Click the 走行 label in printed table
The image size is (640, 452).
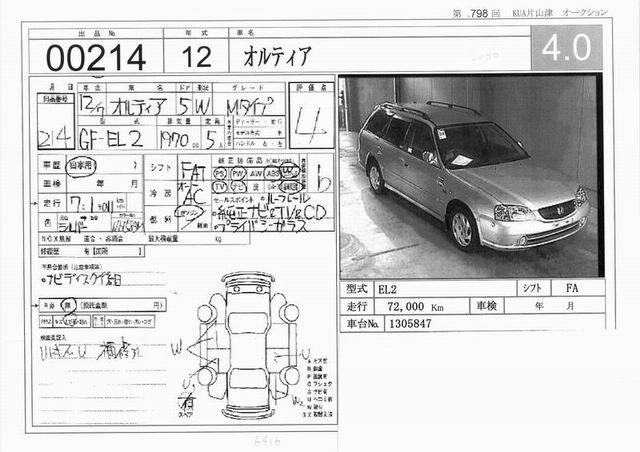357,306
